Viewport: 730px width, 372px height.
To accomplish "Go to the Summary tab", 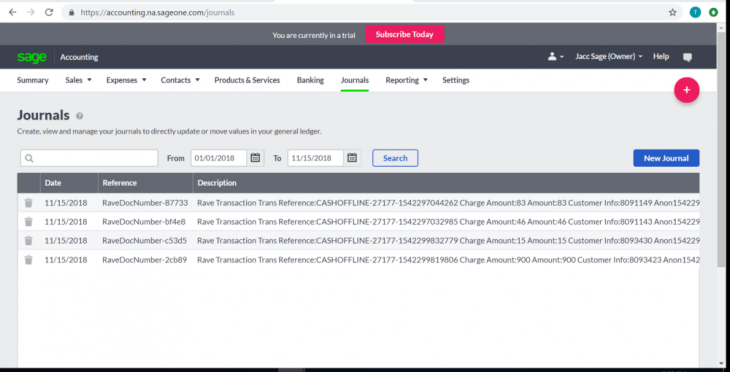I will [x=33, y=80].
